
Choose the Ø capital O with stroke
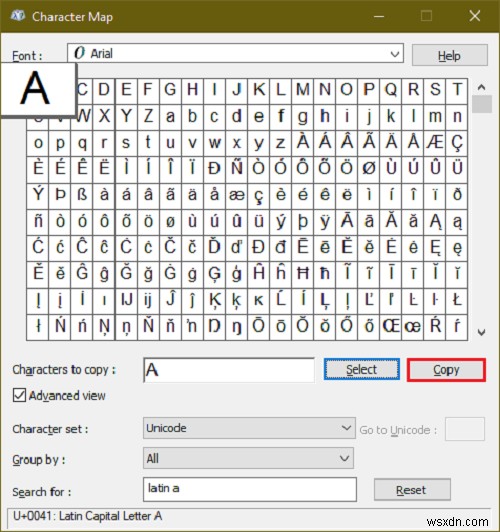point(369,169)
